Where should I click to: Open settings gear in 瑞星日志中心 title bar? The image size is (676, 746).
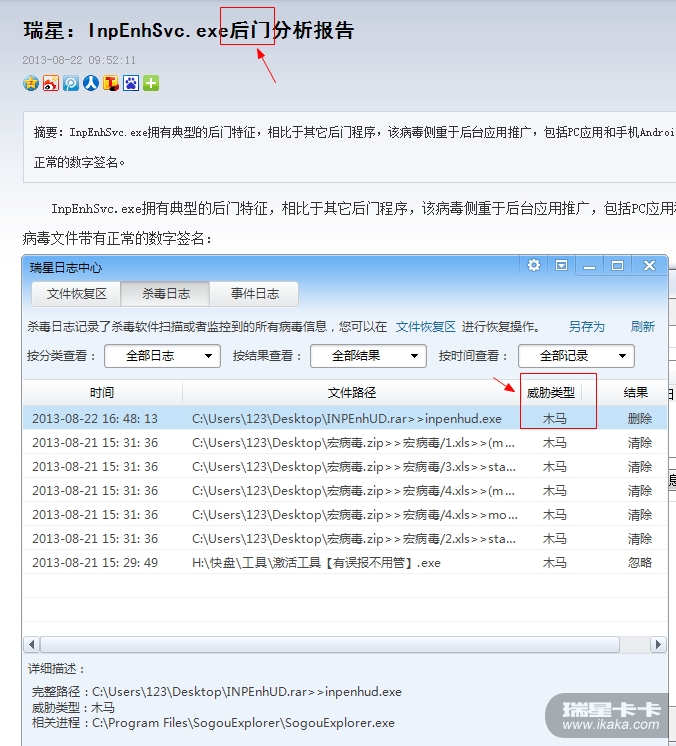(x=534, y=265)
